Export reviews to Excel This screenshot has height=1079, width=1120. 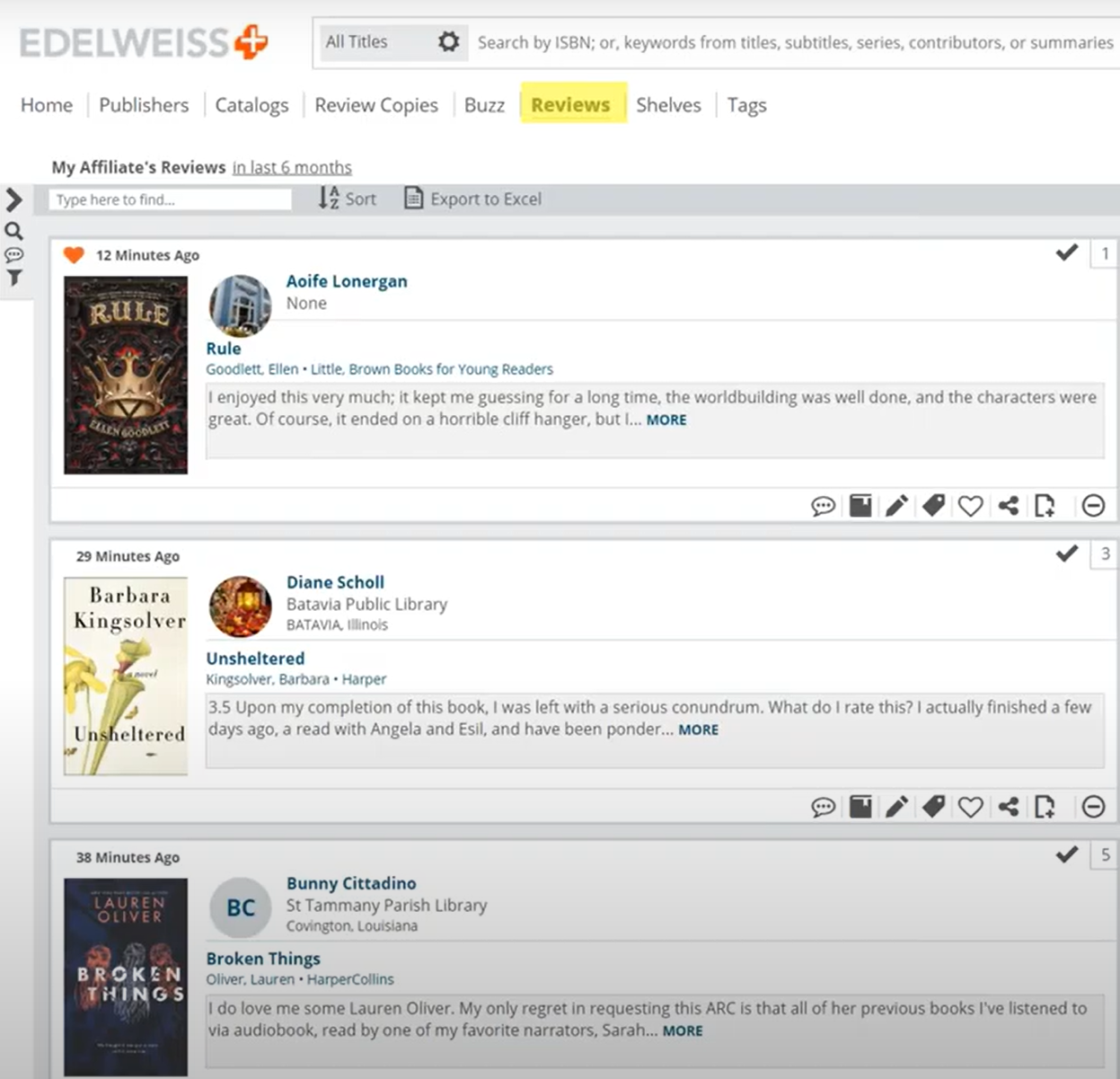(x=473, y=199)
